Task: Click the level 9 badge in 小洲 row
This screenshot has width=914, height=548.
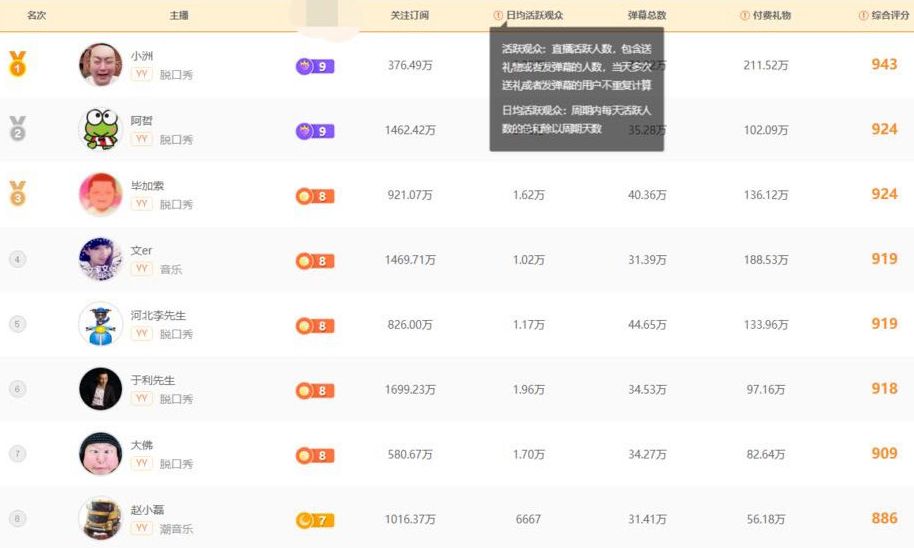Action: pos(315,66)
